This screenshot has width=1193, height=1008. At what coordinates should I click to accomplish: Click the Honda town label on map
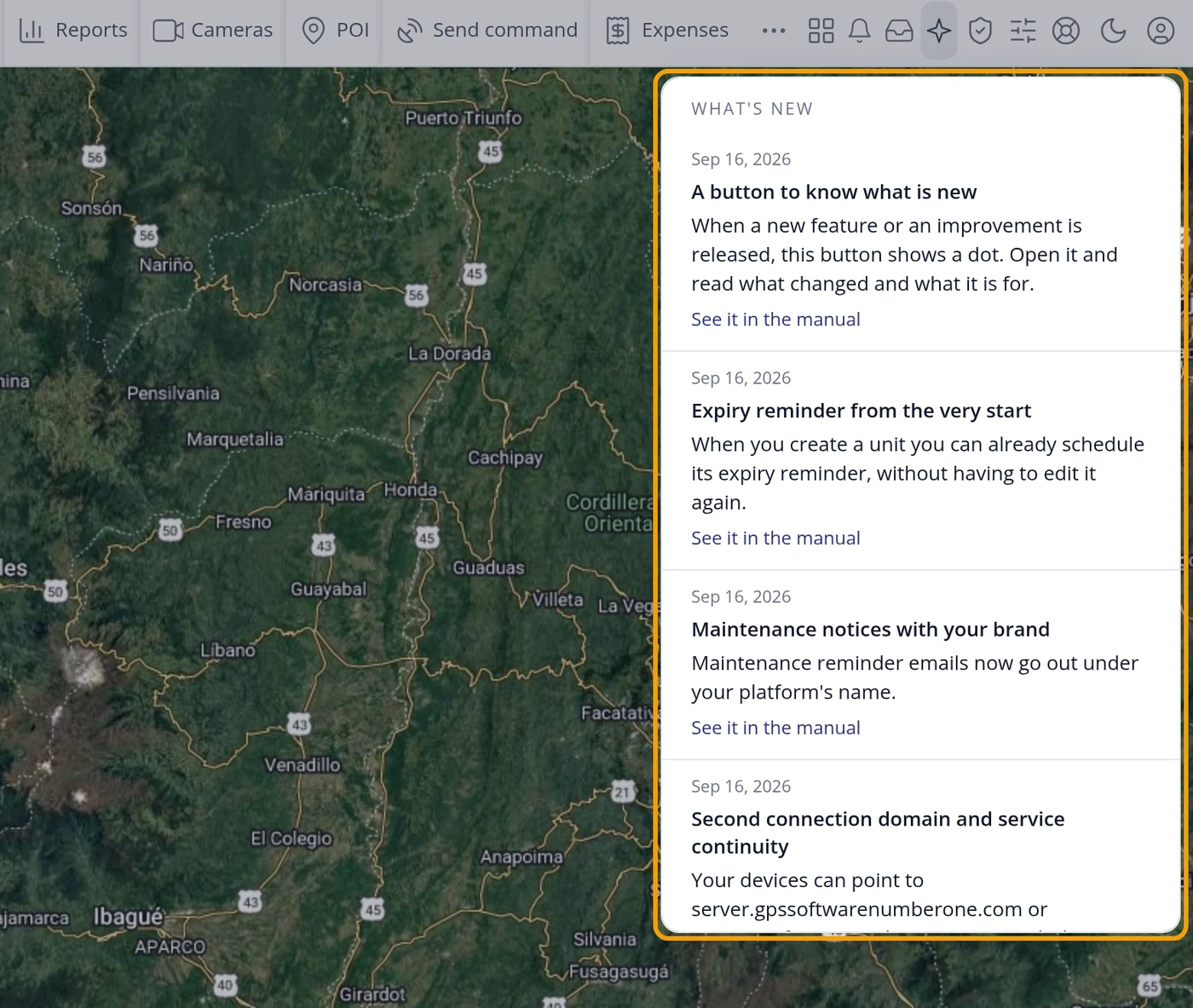tap(410, 490)
